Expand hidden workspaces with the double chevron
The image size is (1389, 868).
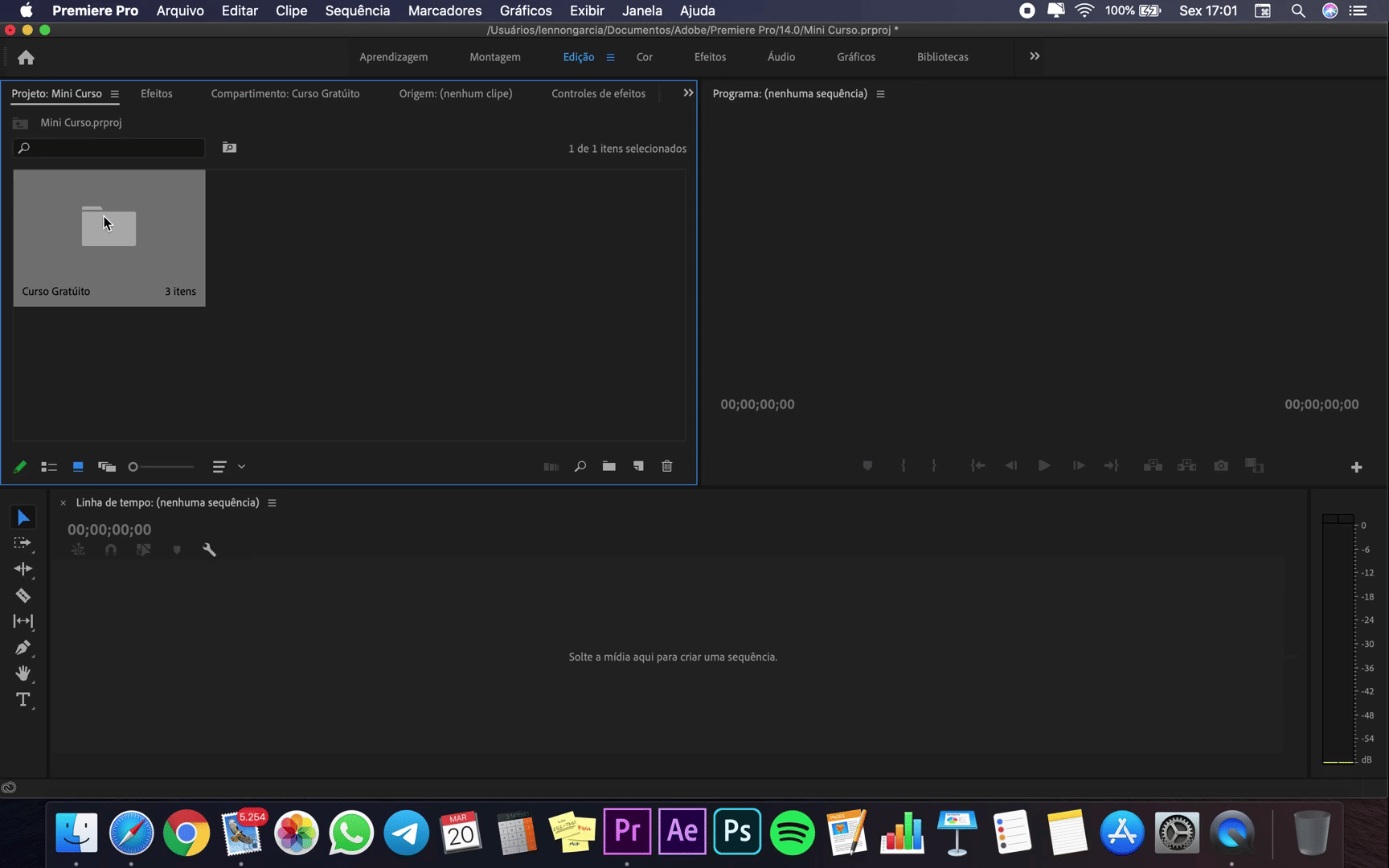[x=1035, y=56]
